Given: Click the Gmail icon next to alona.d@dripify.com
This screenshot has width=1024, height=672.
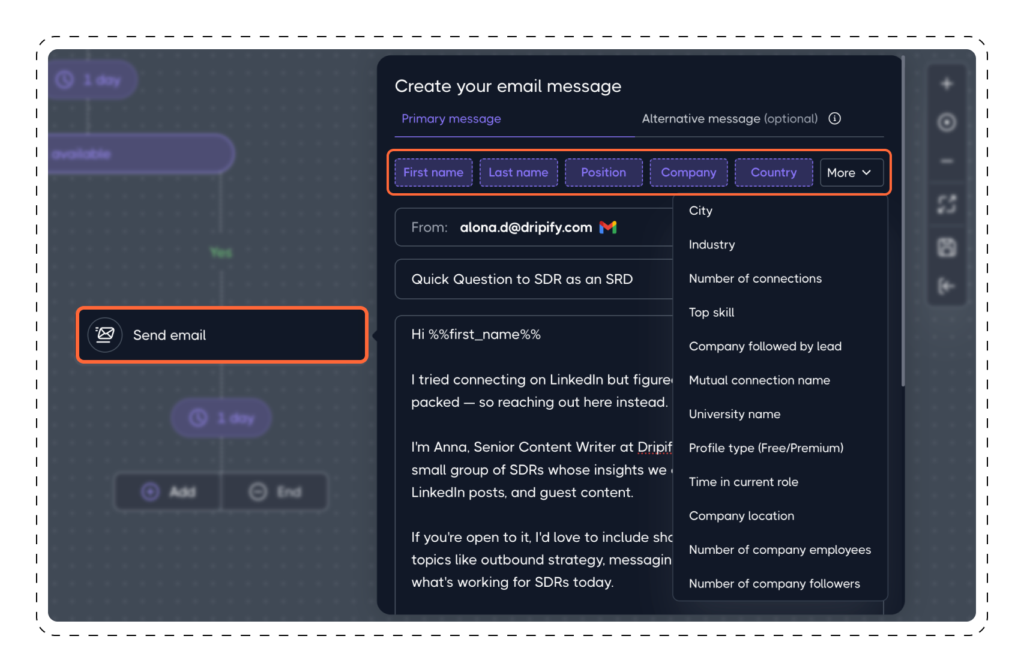Looking at the screenshot, I should tap(606, 227).
